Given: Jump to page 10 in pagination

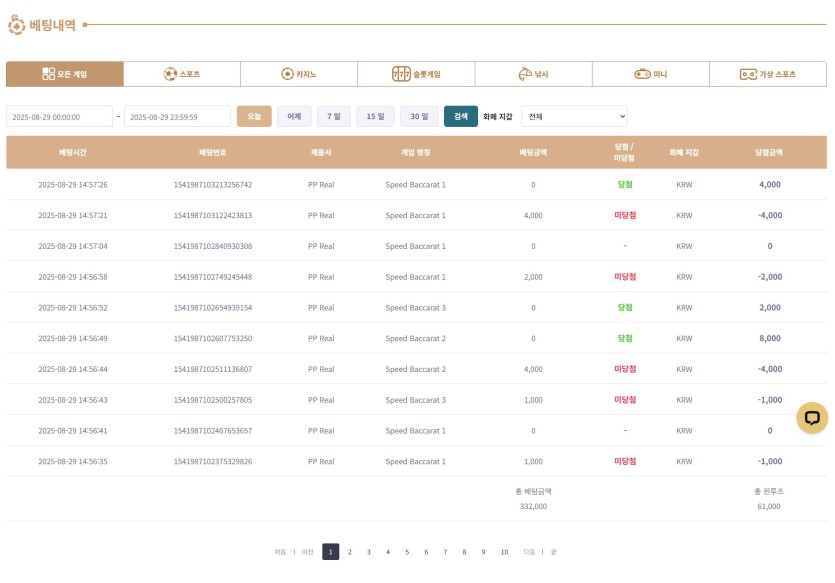Looking at the screenshot, I should click(x=504, y=552).
